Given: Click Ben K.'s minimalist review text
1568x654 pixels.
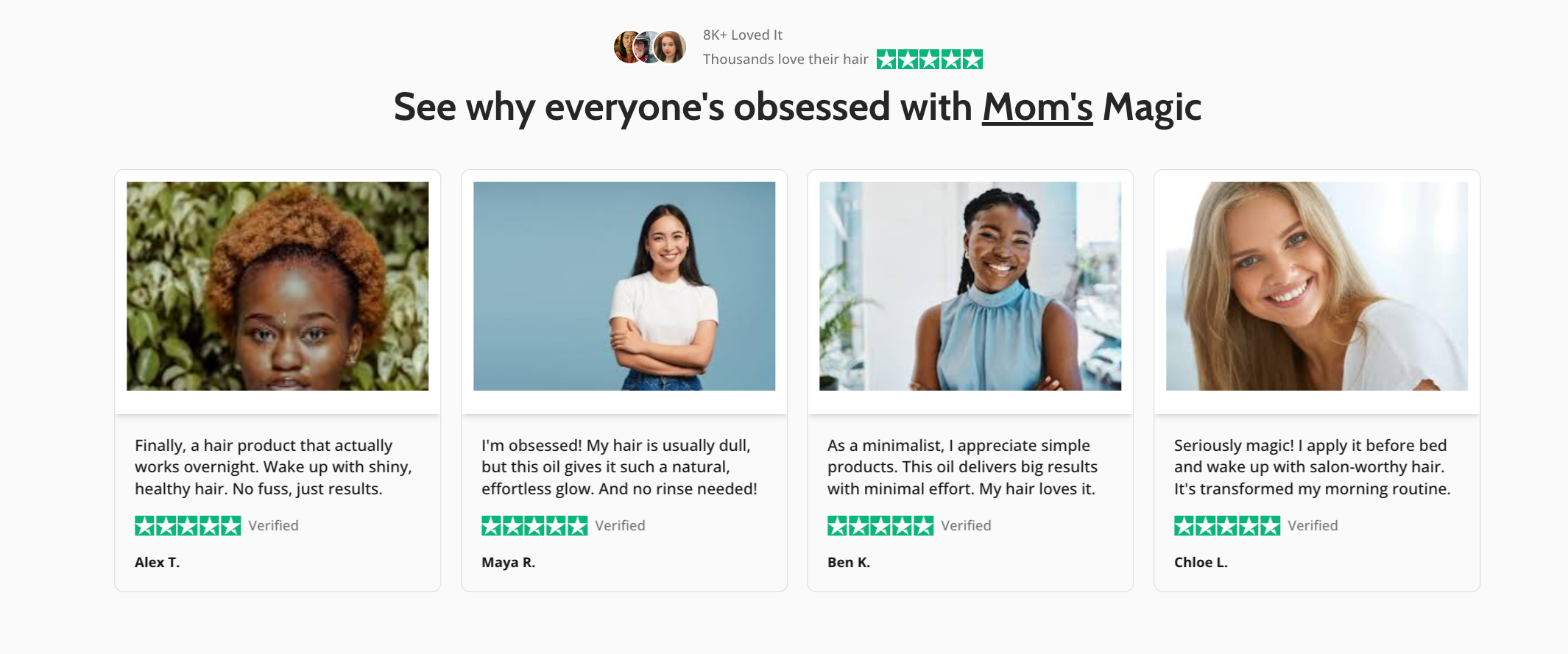Looking at the screenshot, I should pos(962,467).
